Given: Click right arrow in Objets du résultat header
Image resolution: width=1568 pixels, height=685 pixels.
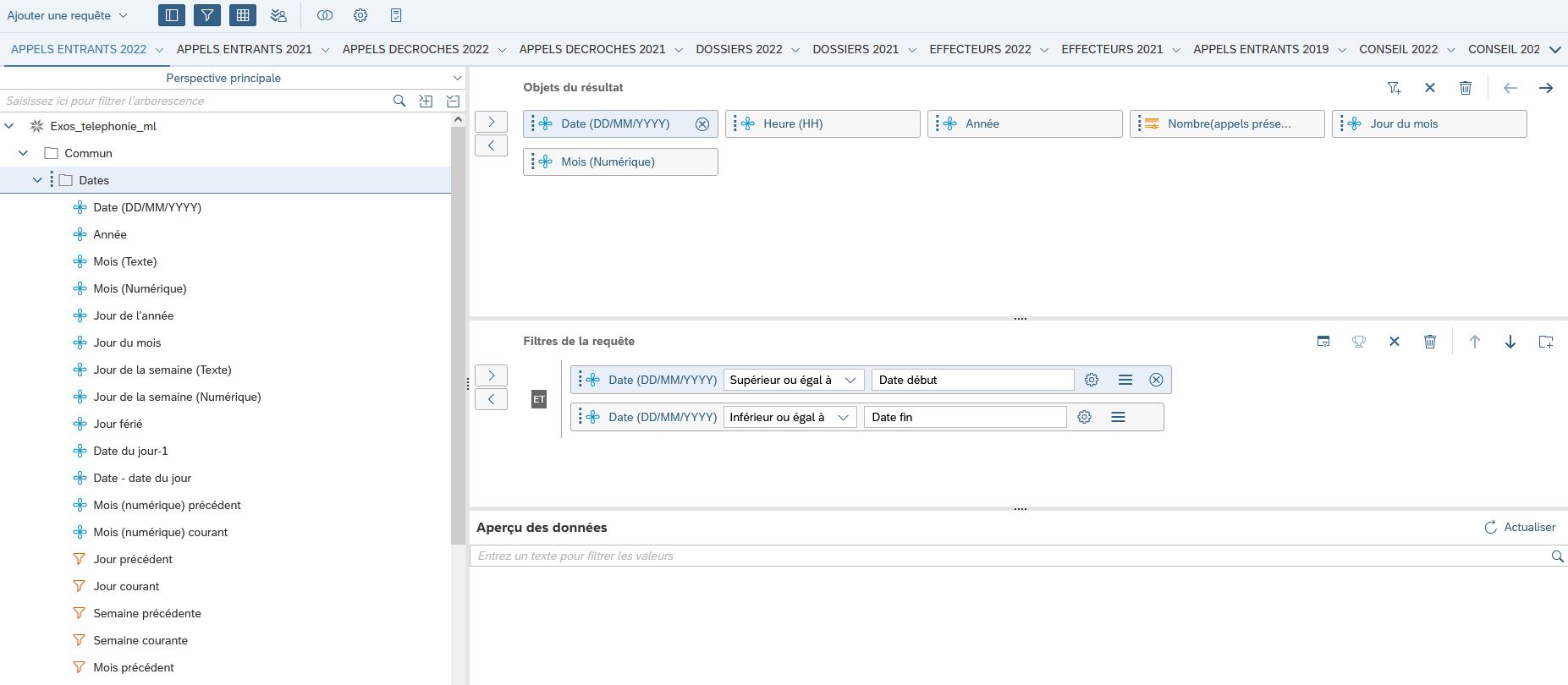Looking at the screenshot, I should [x=1546, y=88].
